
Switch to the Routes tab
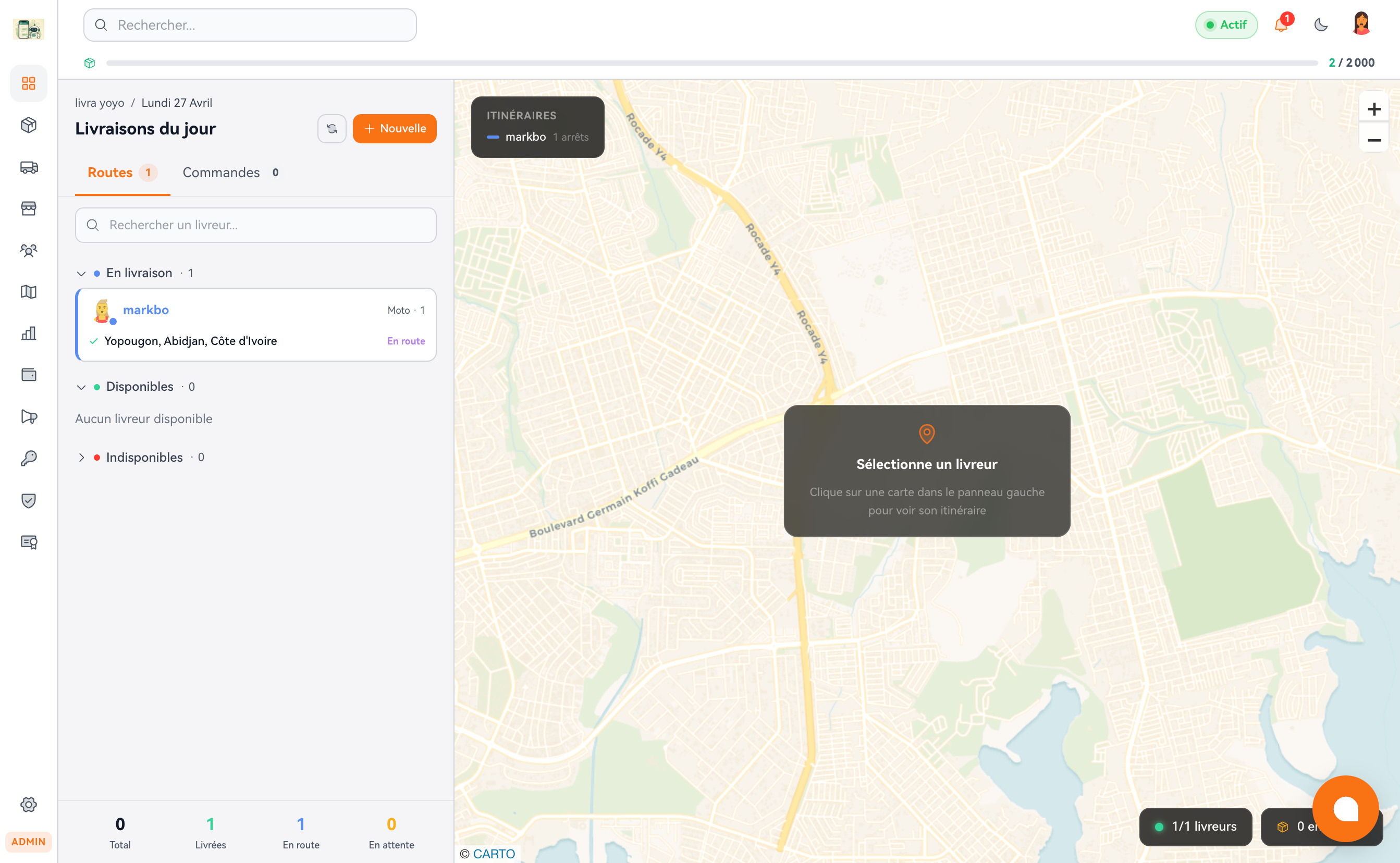(122, 172)
